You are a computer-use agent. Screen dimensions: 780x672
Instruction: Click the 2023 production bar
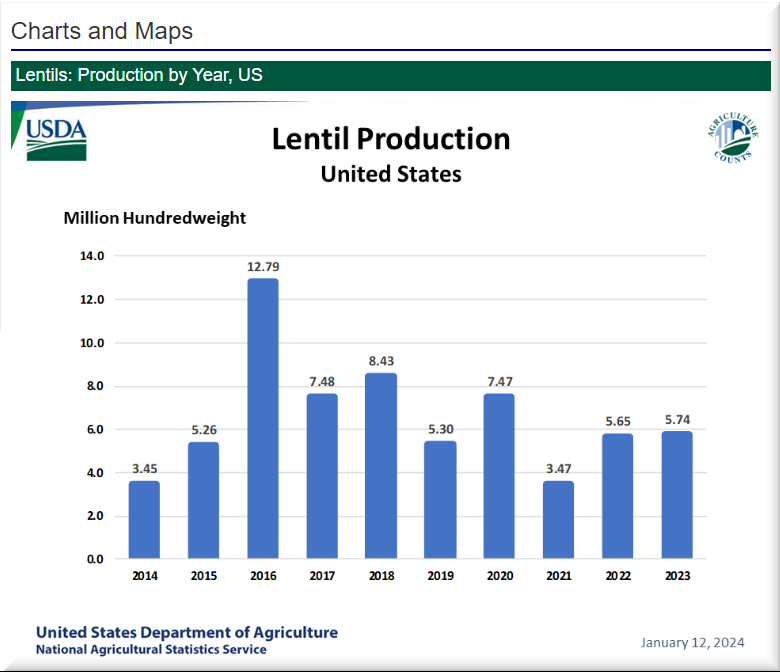pyautogui.click(x=676, y=495)
